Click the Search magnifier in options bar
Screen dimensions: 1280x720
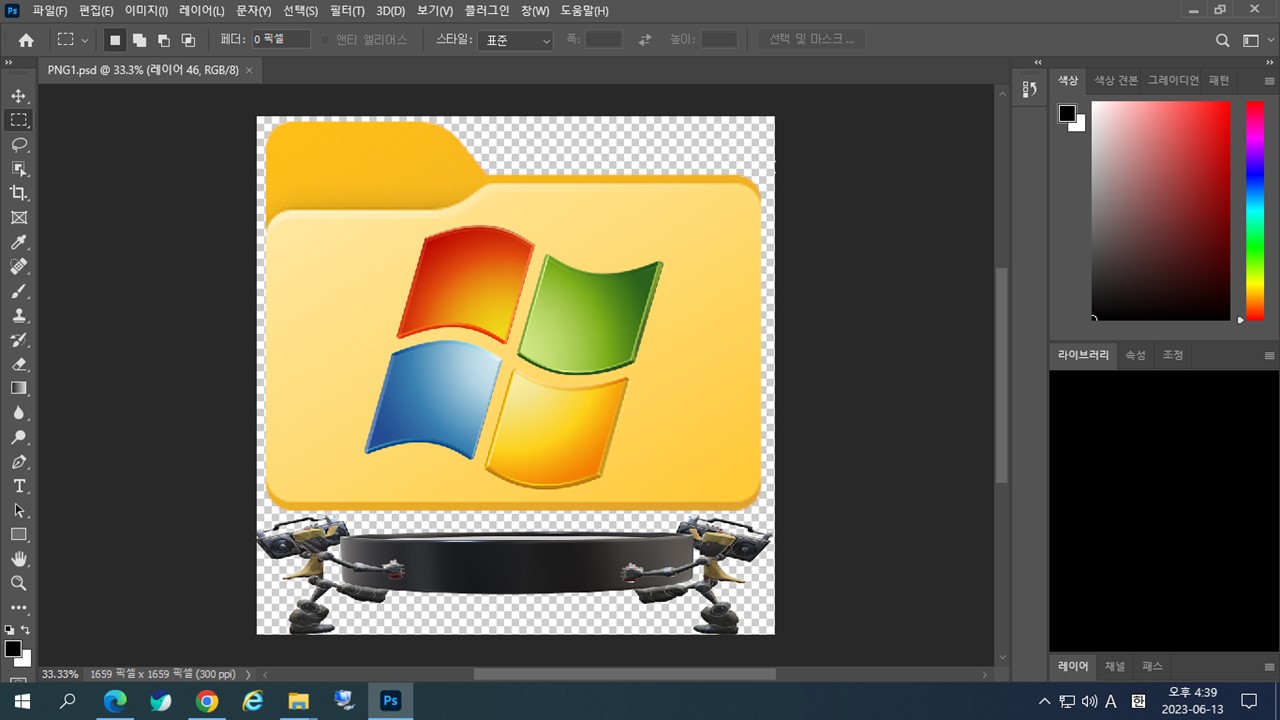click(1222, 40)
